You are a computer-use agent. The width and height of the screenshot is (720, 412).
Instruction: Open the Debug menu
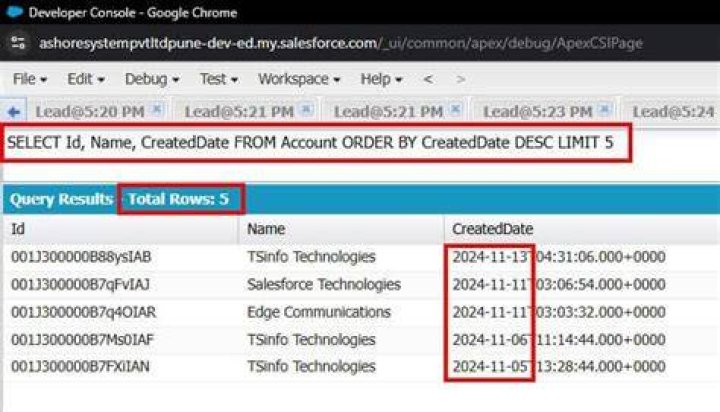(152, 79)
